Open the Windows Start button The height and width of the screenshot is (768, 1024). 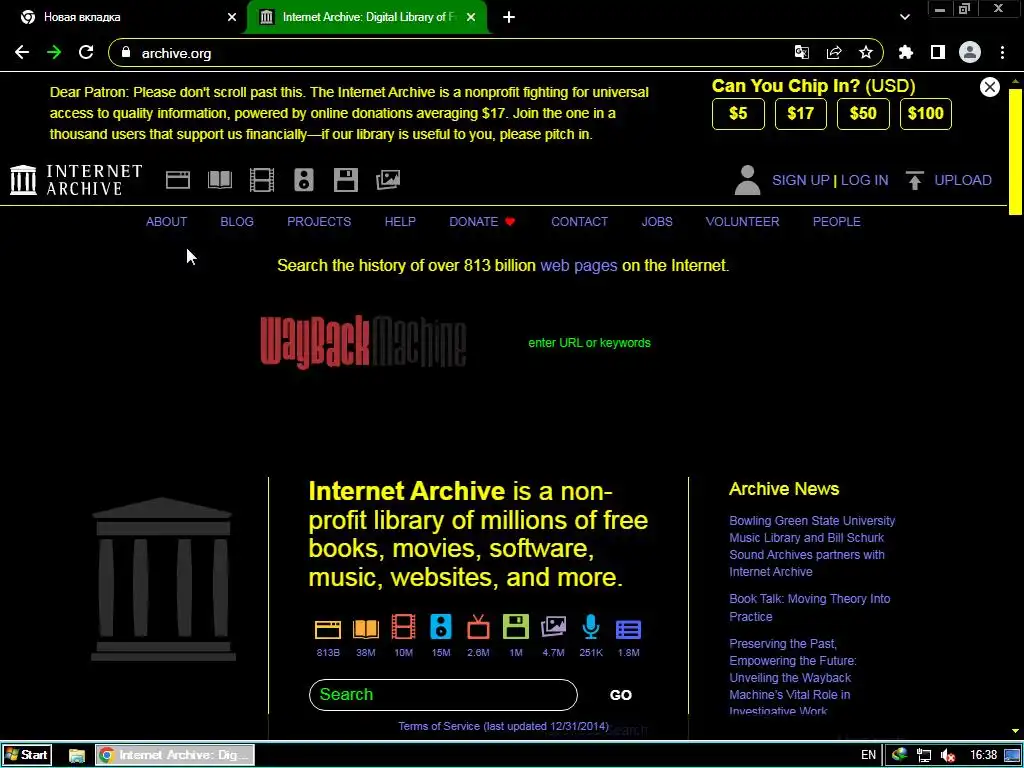coord(27,755)
